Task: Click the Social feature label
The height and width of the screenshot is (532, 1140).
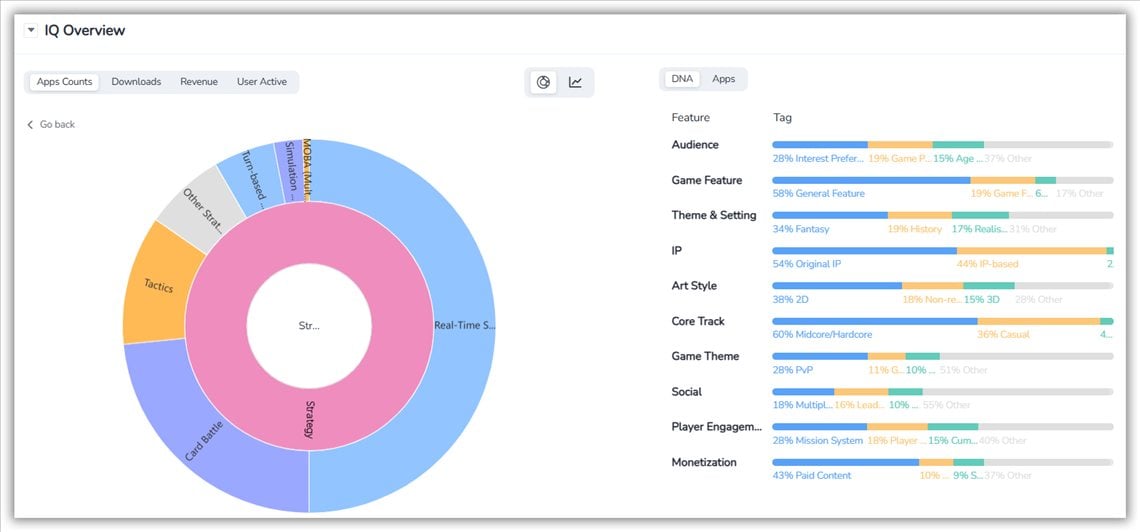Action: (x=687, y=392)
